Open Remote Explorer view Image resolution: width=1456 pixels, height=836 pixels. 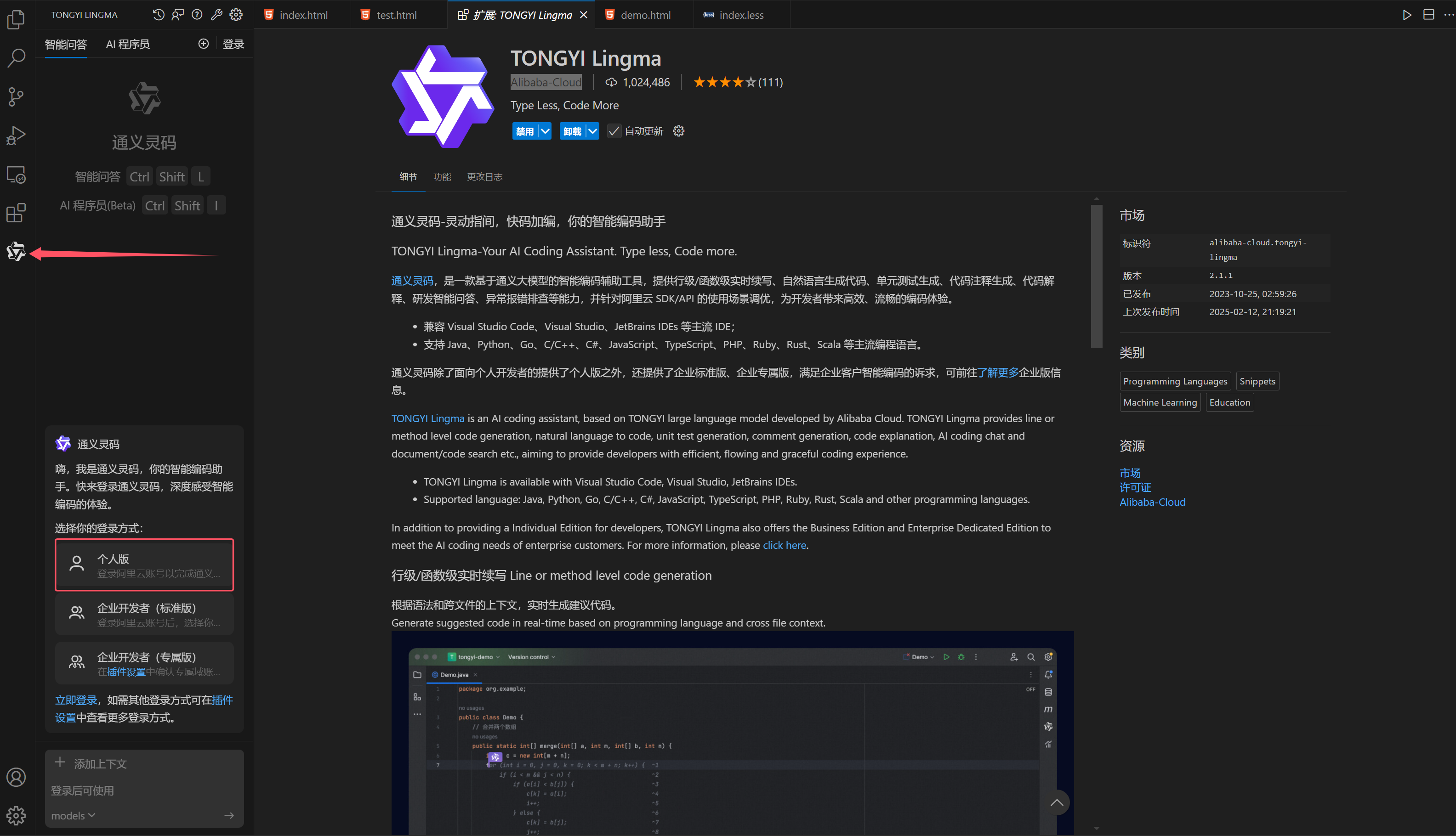click(x=16, y=175)
